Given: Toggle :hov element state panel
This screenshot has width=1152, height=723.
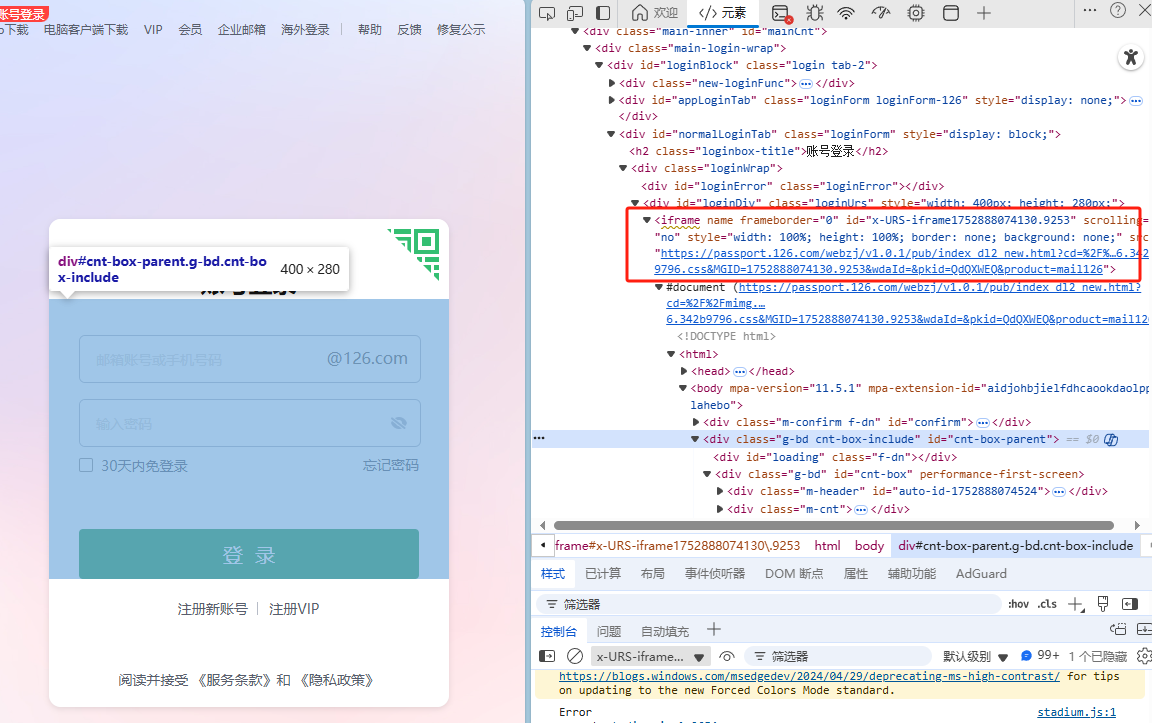Looking at the screenshot, I should (x=1018, y=604).
